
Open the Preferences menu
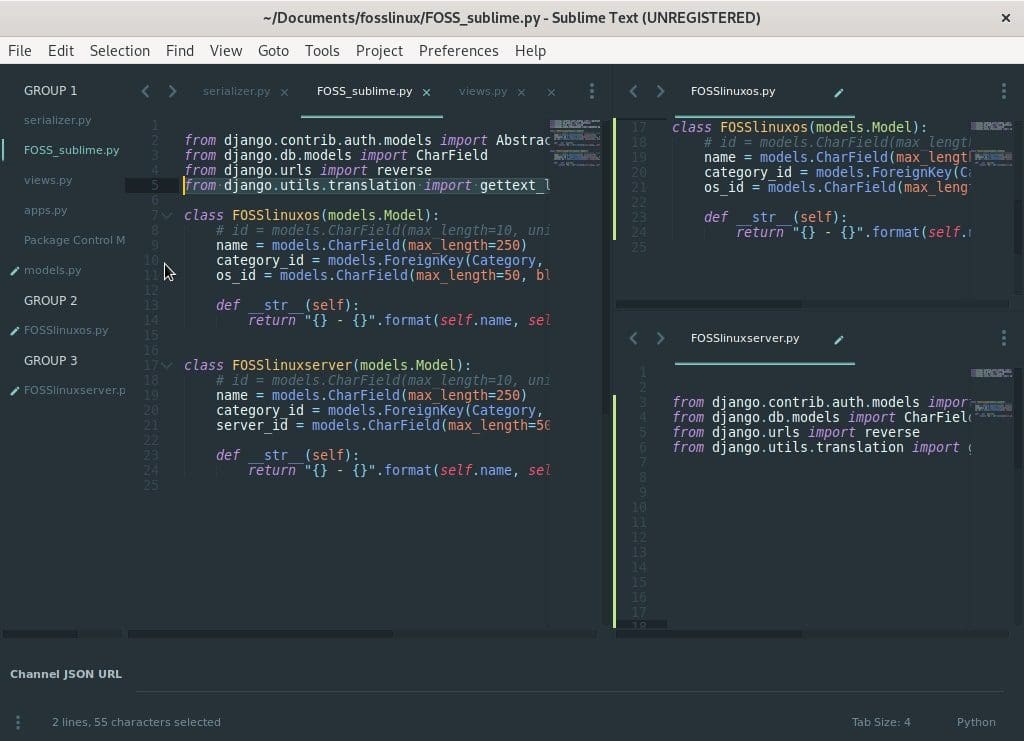(x=458, y=50)
